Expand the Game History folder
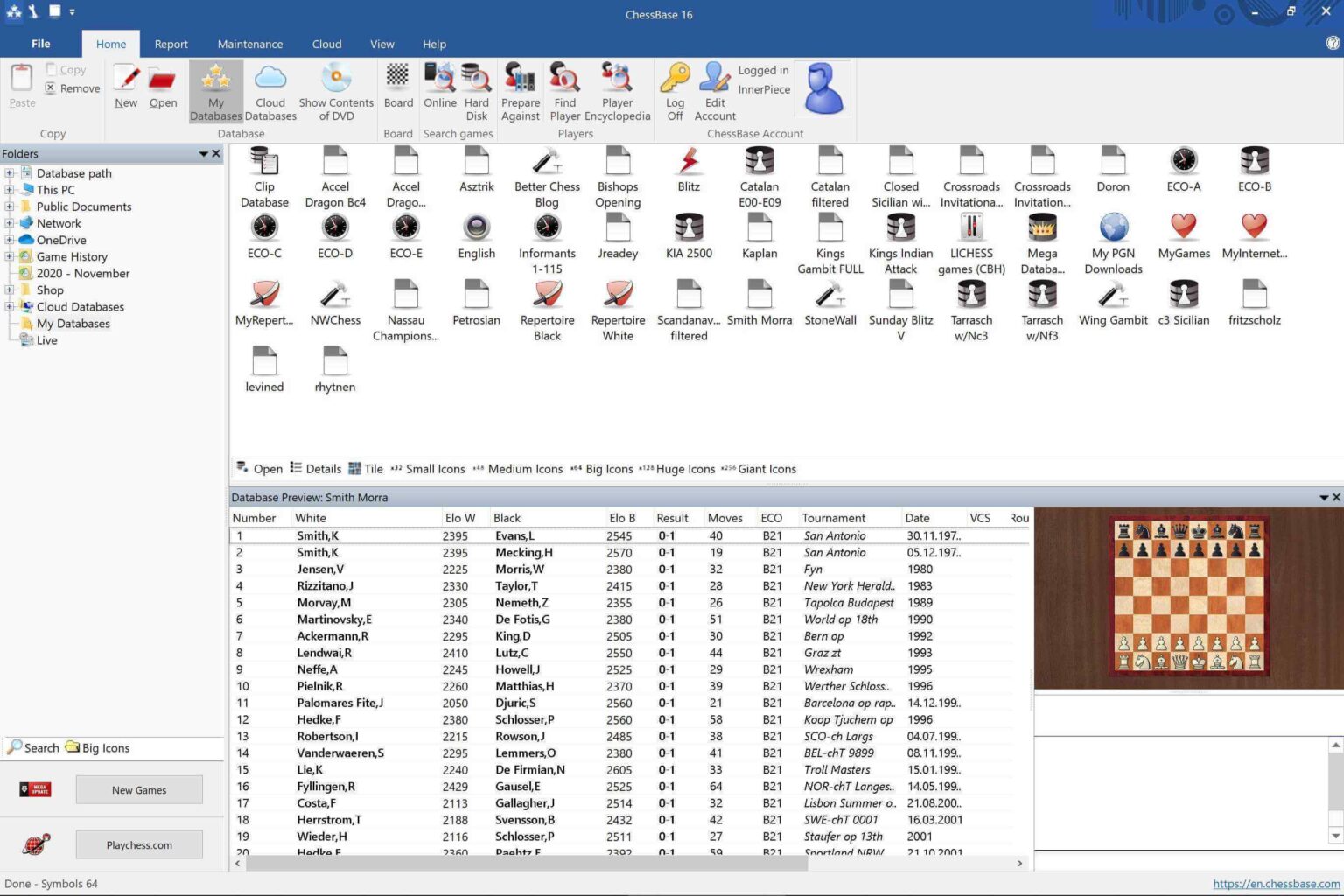 coord(10,256)
